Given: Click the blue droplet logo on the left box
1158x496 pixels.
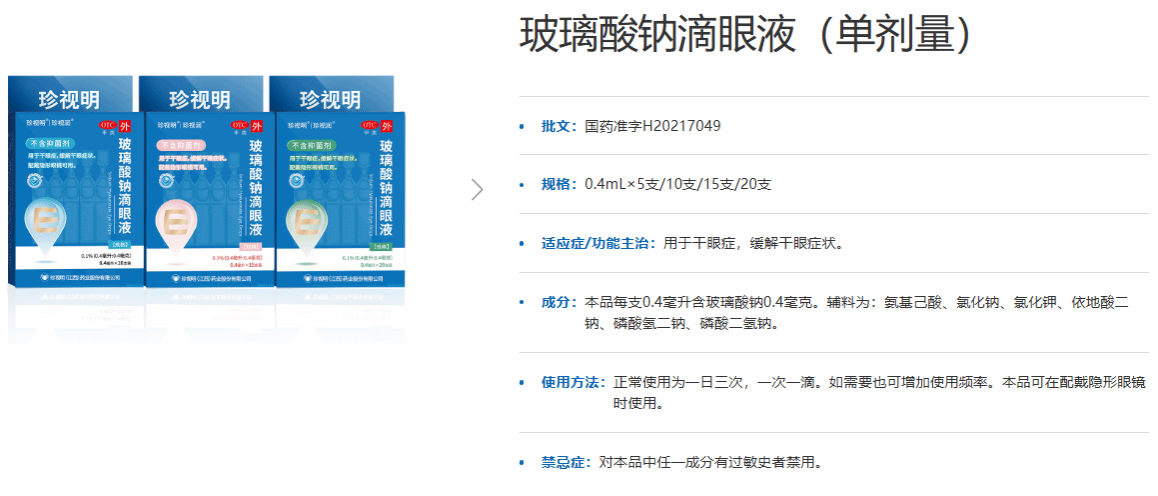Looking at the screenshot, I should click(46, 221).
